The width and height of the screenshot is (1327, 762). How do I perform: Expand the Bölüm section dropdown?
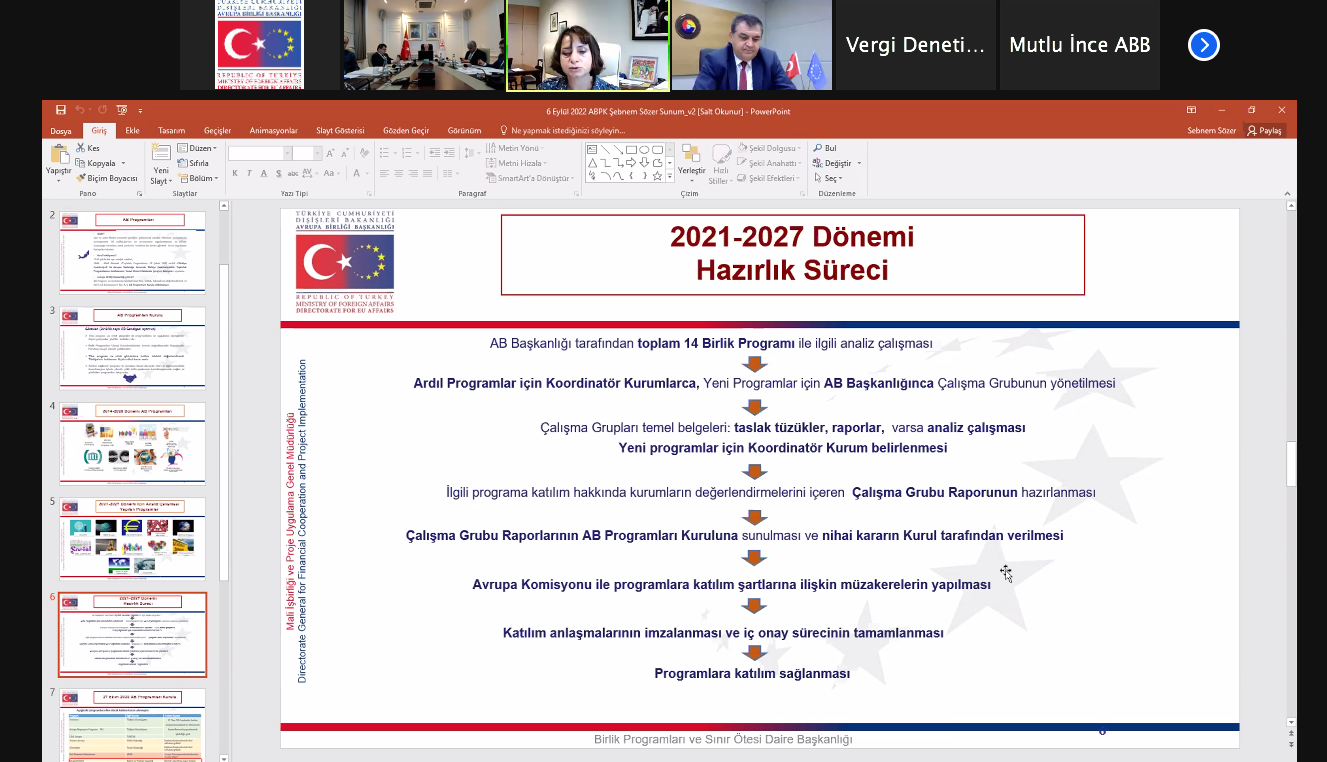[198, 178]
